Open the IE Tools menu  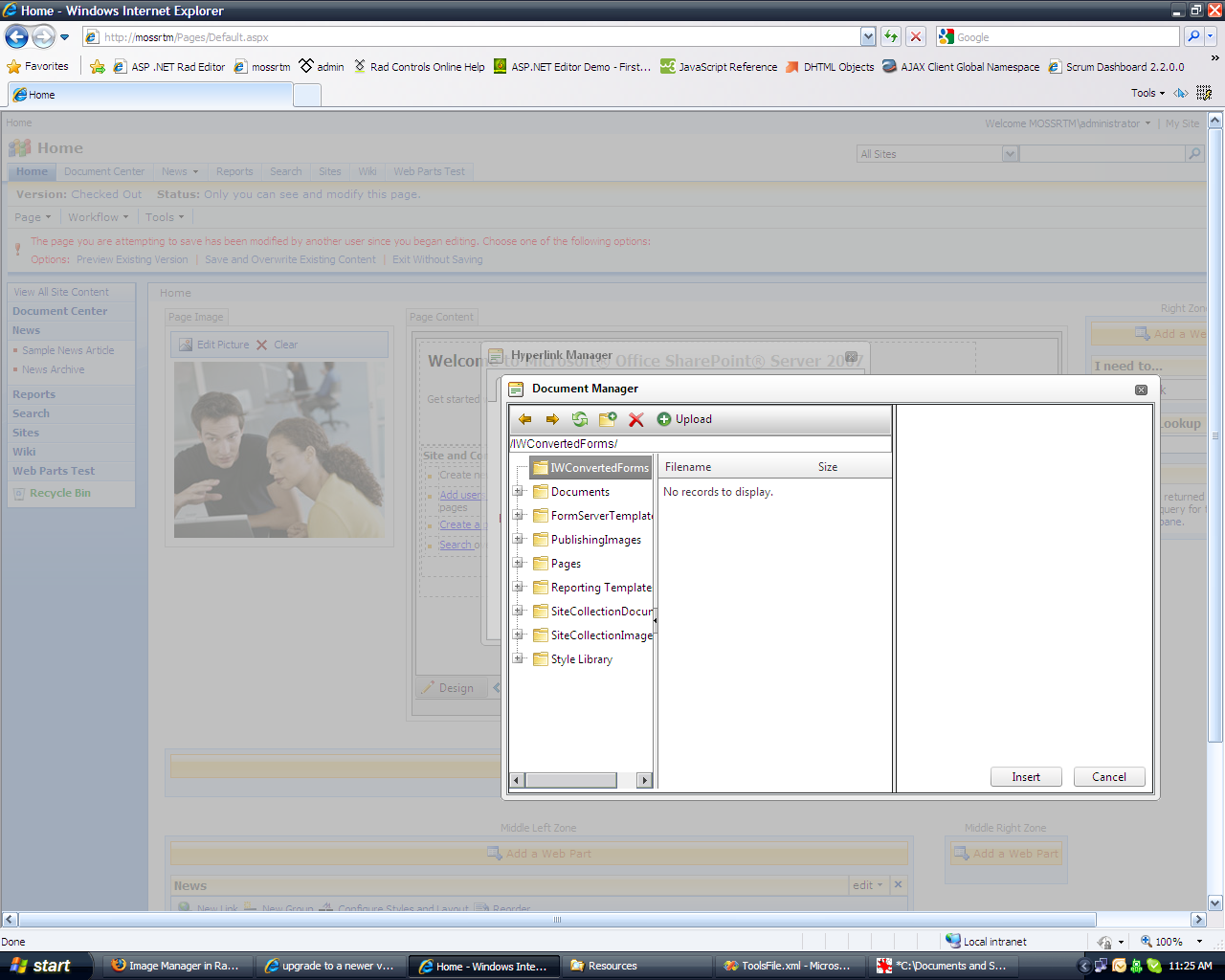click(x=1147, y=93)
